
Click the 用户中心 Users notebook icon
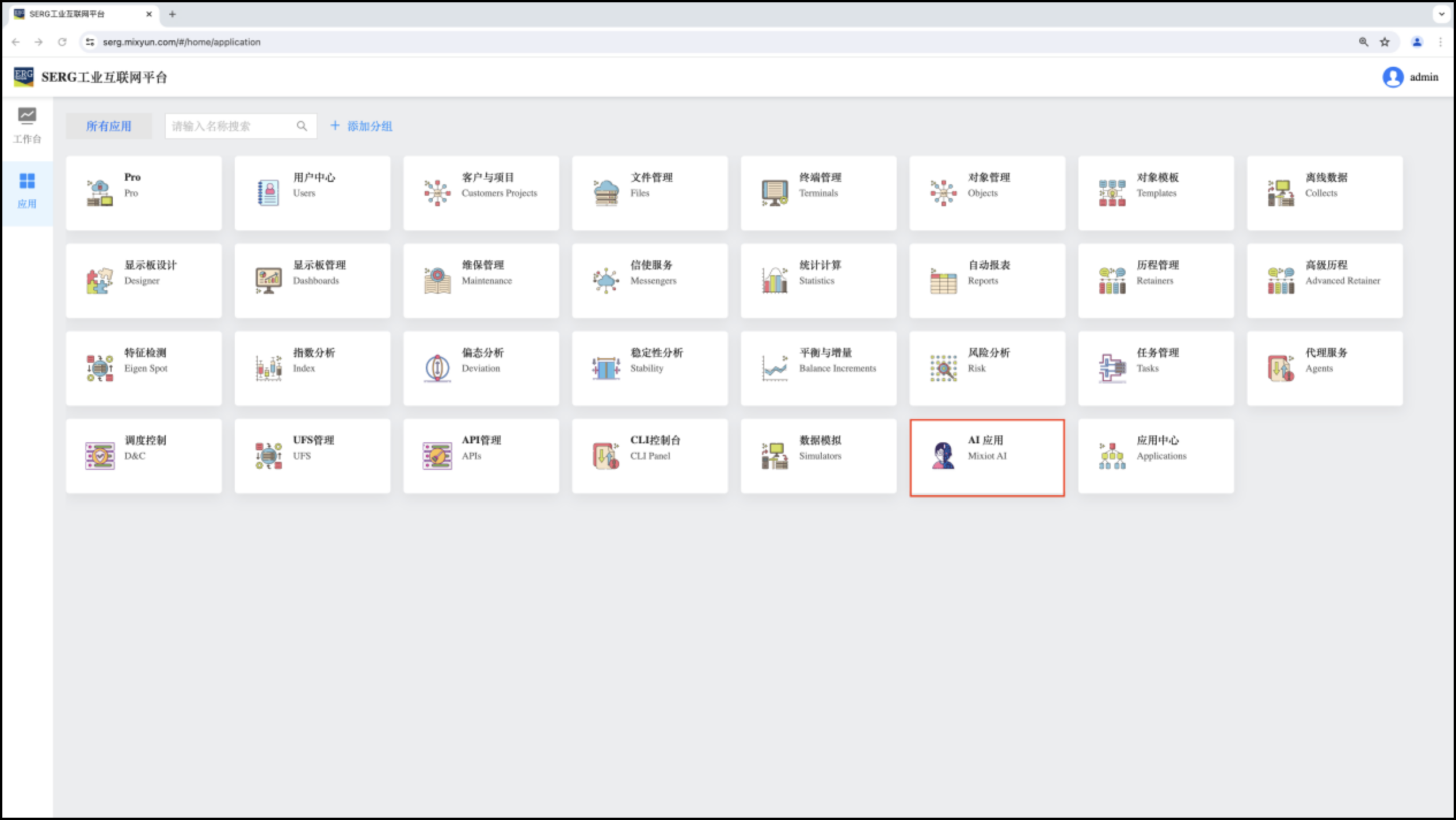(268, 193)
